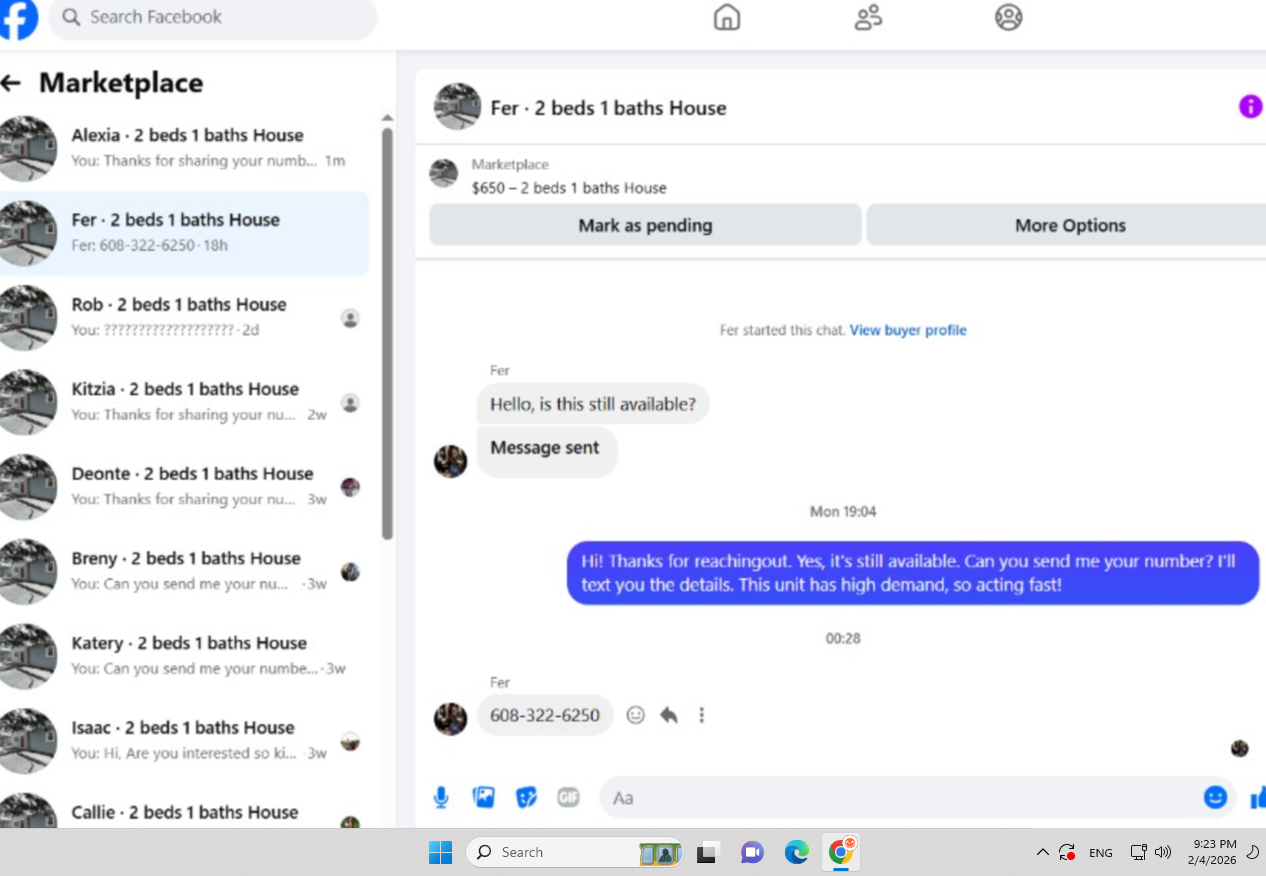Open More Options for the listing
The width and height of the screenshot is (1266, 876).
click(1068, 225)
